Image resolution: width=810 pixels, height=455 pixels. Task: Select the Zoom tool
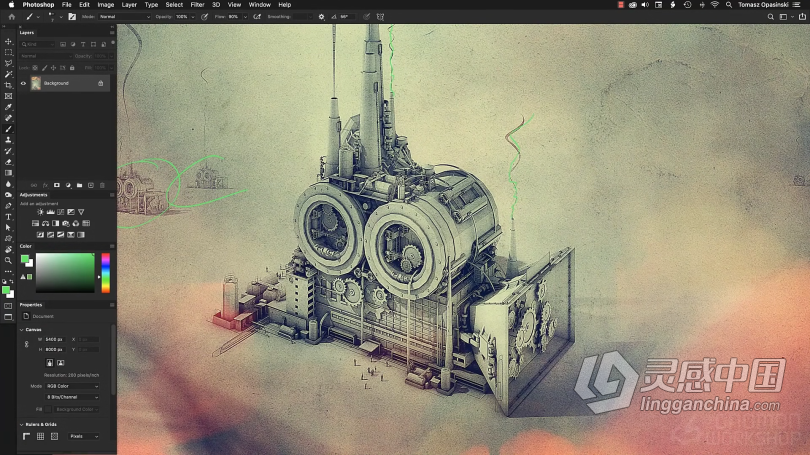coord(8,260)
